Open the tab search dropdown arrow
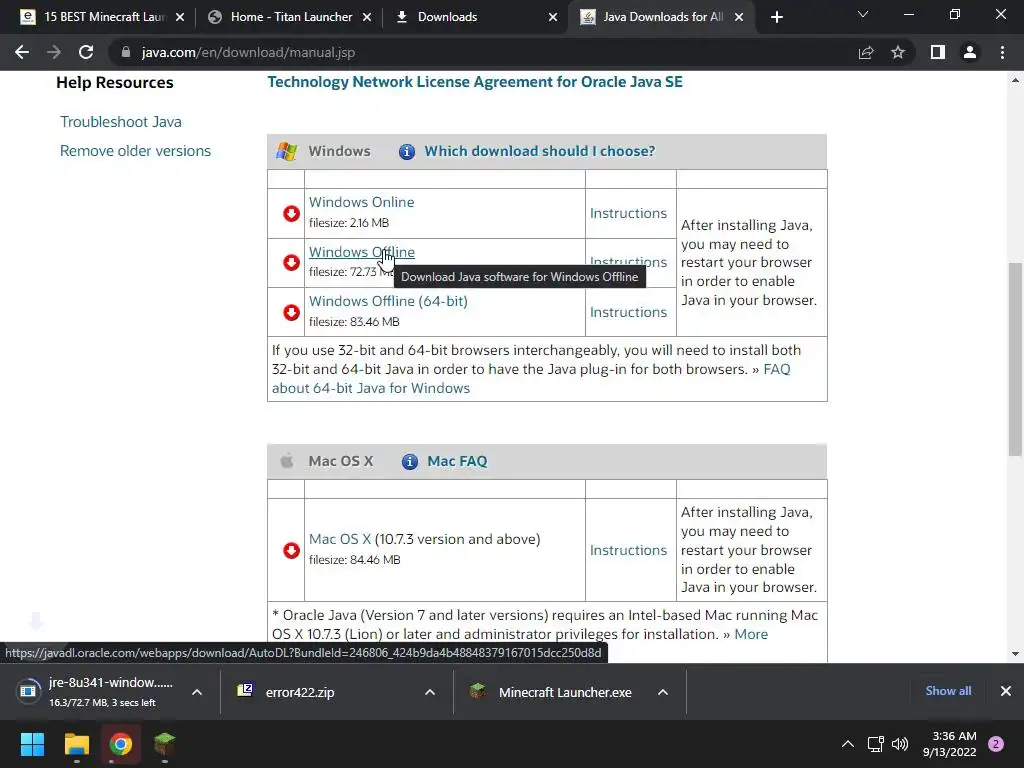This screenshot has width=1024, height=768. 863,14
